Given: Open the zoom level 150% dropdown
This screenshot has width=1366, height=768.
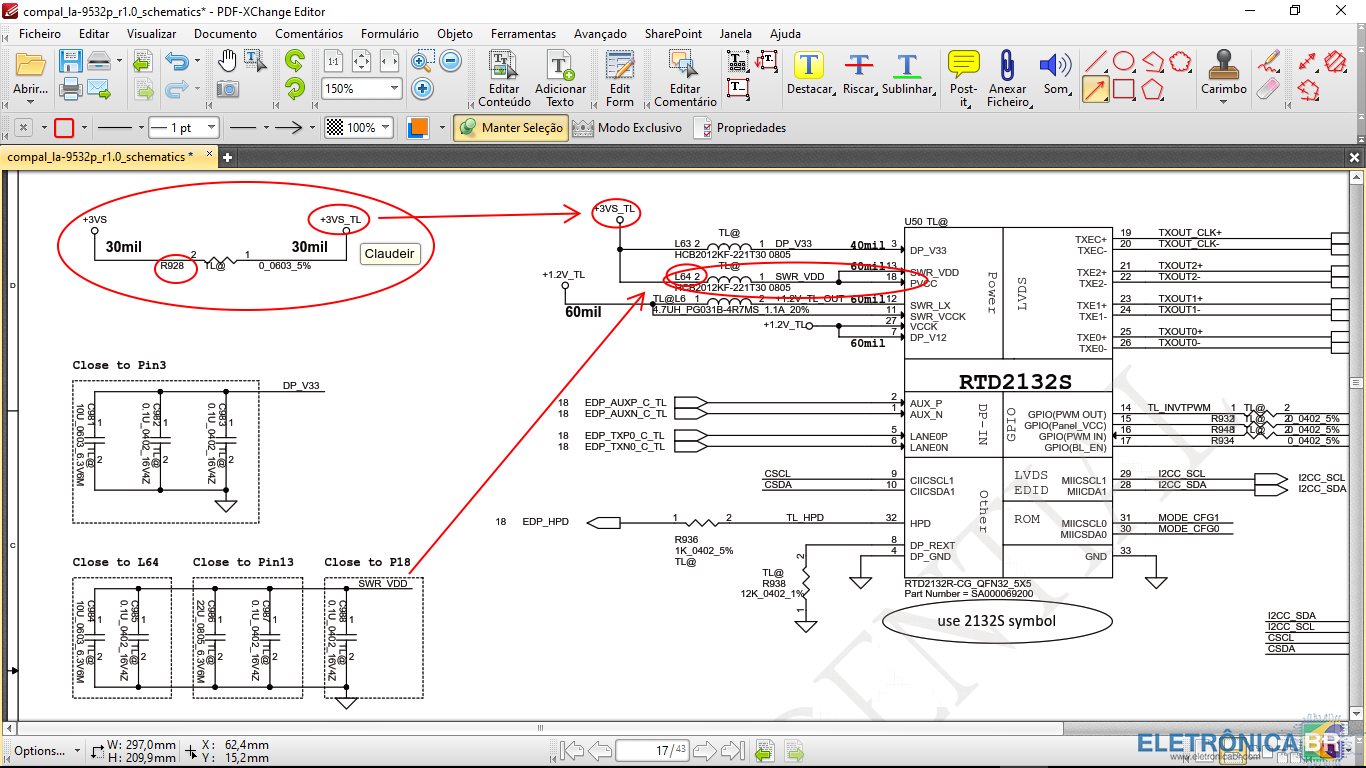Looking at the screenshot, I should (x=394, y=89).
